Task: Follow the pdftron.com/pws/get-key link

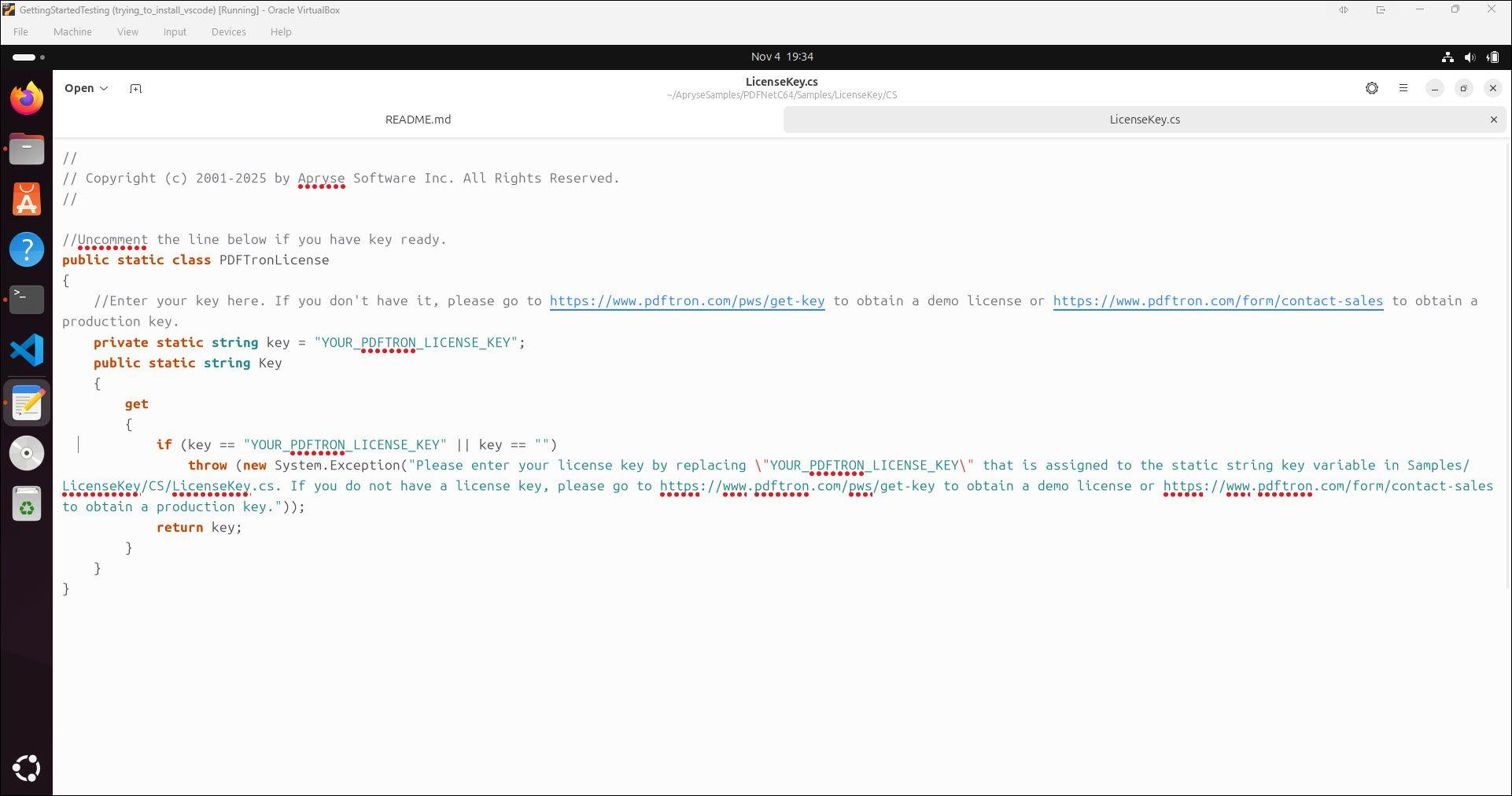Action: point(687,300)
